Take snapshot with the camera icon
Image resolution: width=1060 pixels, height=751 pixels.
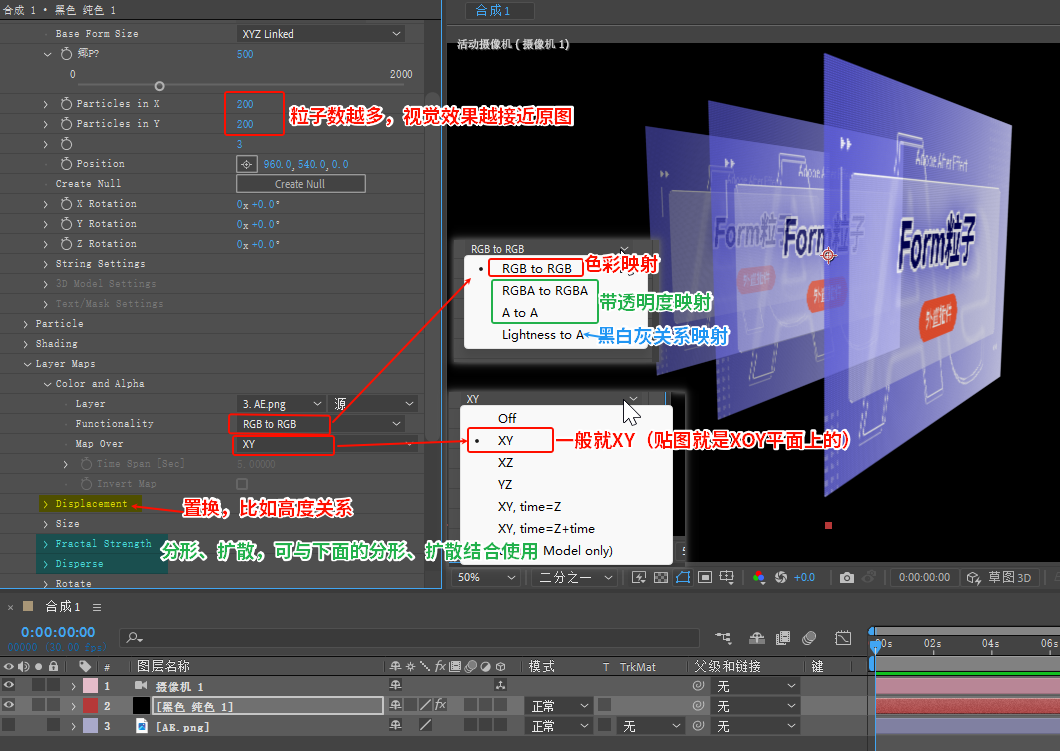pyautogui.click(x=846, y=577)
